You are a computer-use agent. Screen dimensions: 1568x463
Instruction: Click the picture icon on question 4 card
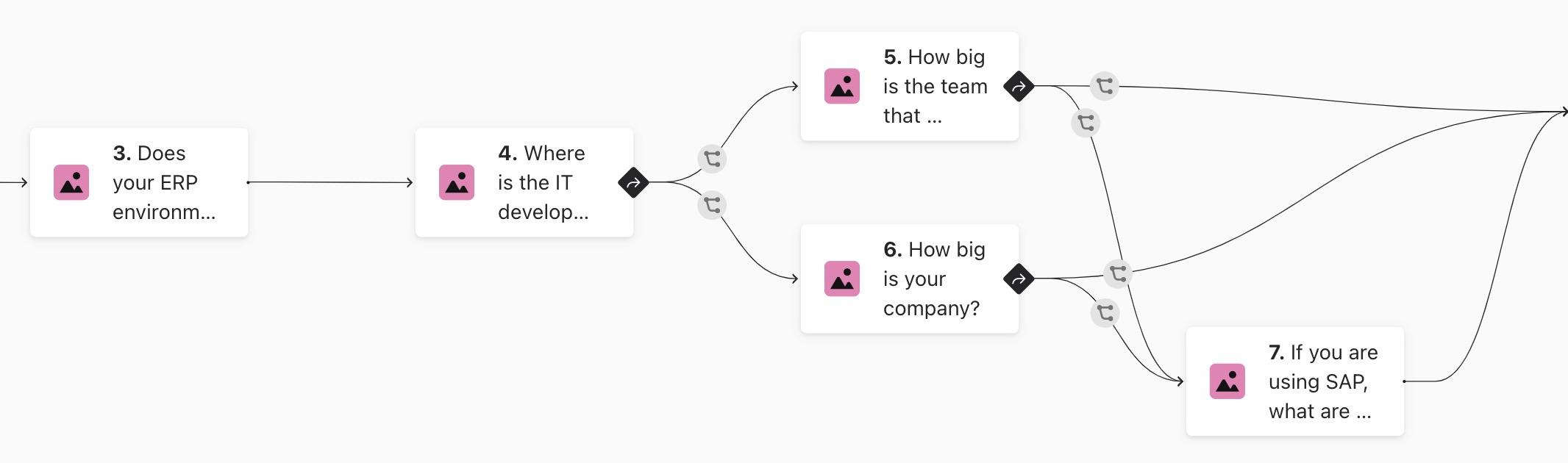pos(457,182)
